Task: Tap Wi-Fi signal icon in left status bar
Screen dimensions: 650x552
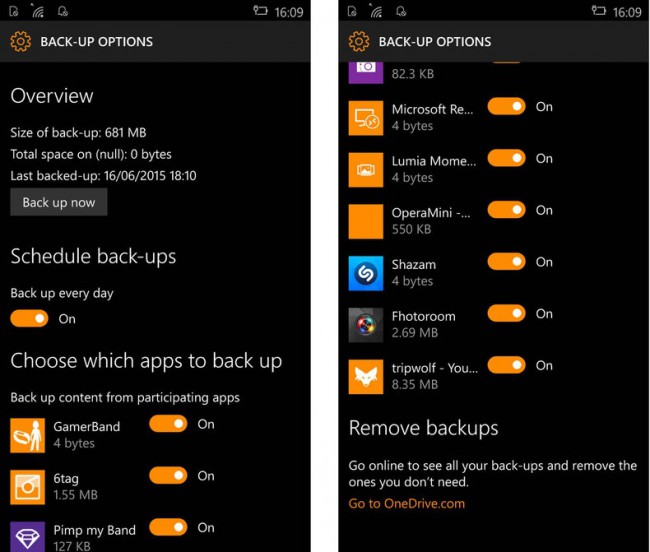Action: (x=38, y=11)
